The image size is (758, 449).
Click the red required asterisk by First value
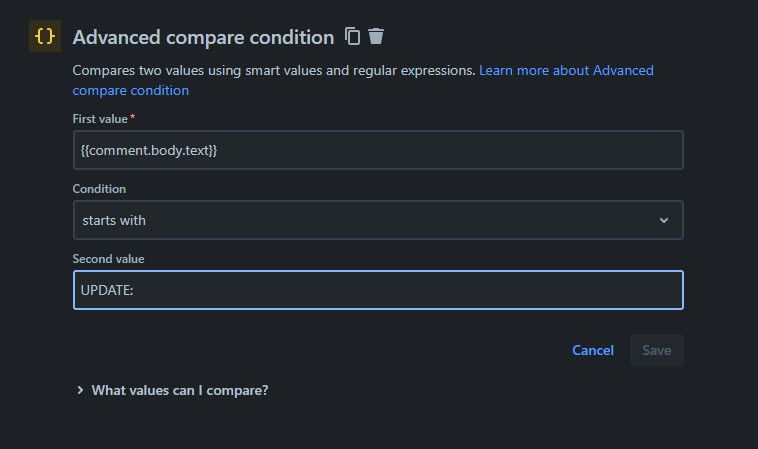point(132,117)
